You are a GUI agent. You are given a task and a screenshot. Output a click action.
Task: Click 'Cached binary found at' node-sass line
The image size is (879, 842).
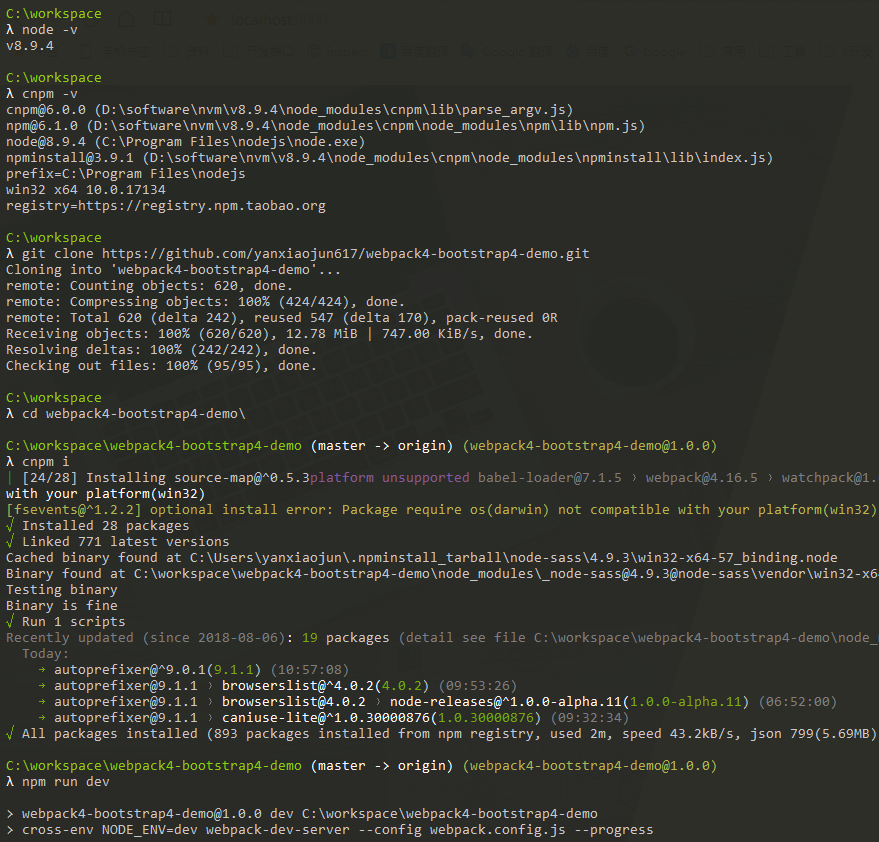(422, 558)
